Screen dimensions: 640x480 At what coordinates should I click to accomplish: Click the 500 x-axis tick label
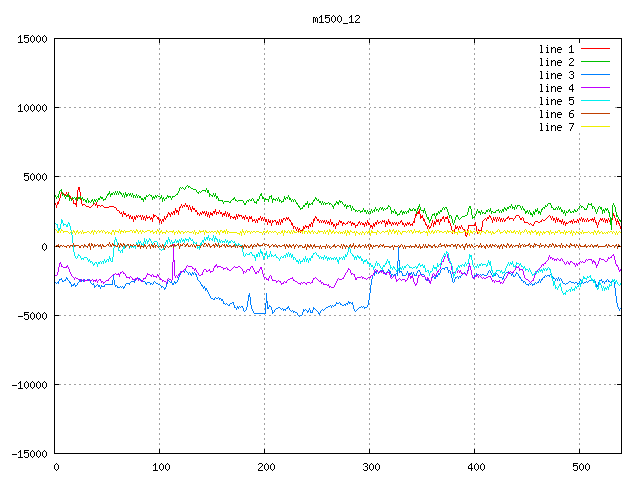click(580, 467)
